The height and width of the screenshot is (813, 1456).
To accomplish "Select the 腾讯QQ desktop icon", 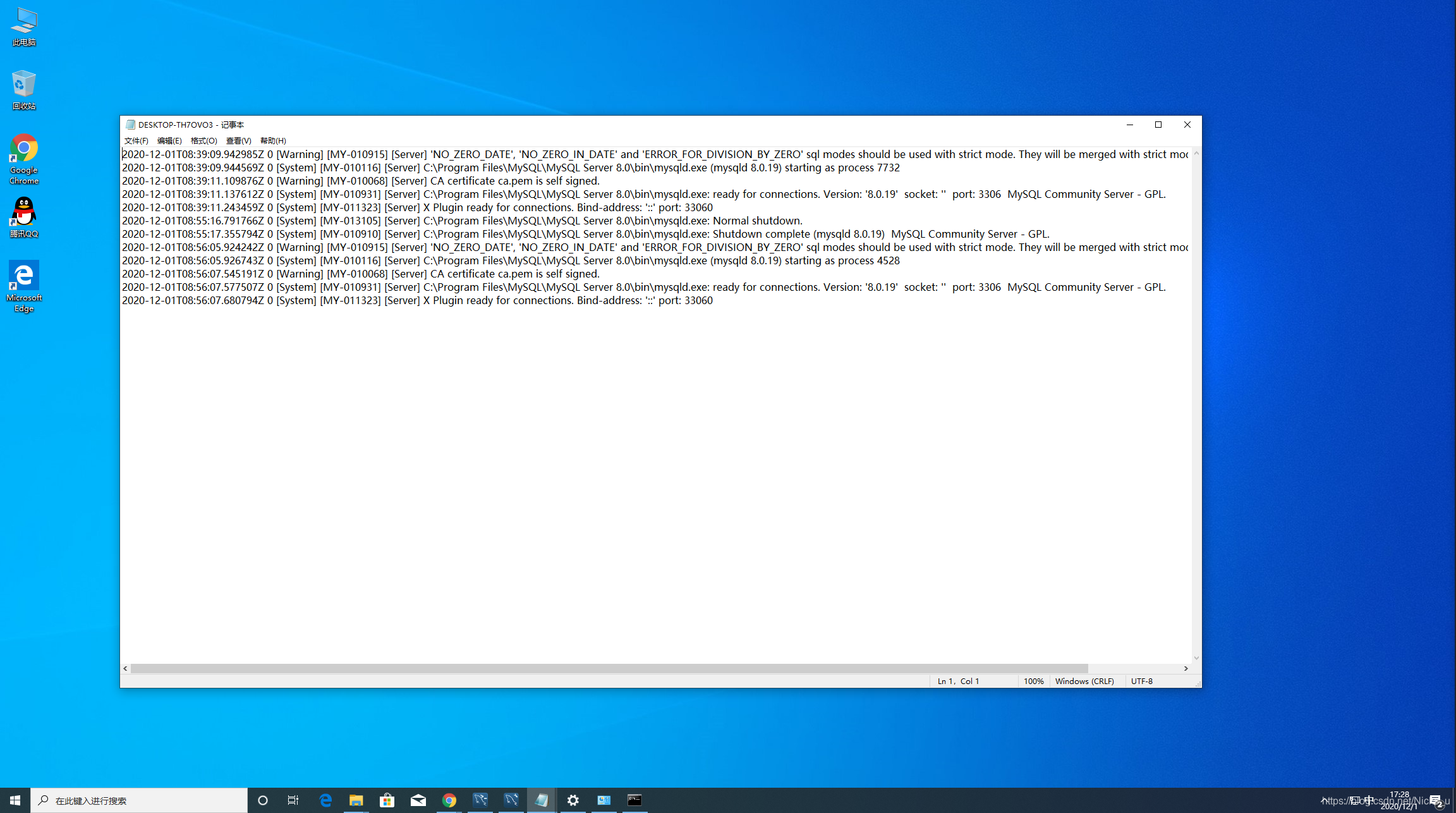I will [24, 217].
